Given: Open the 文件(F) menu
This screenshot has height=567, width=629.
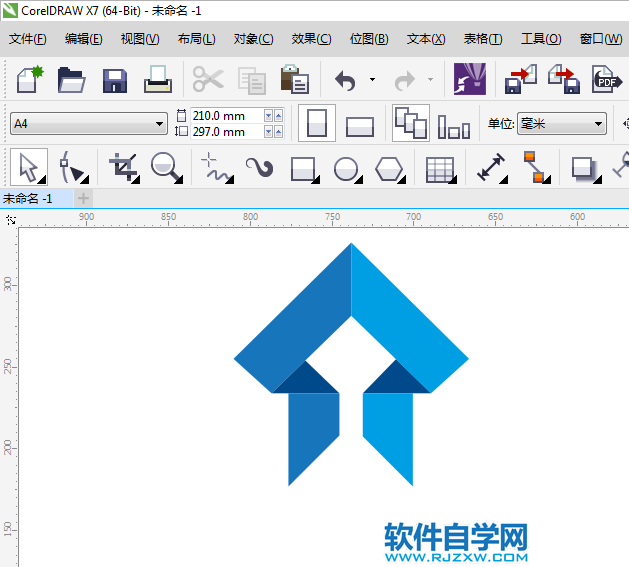Looking at the screenshot, I should point(28,39).
